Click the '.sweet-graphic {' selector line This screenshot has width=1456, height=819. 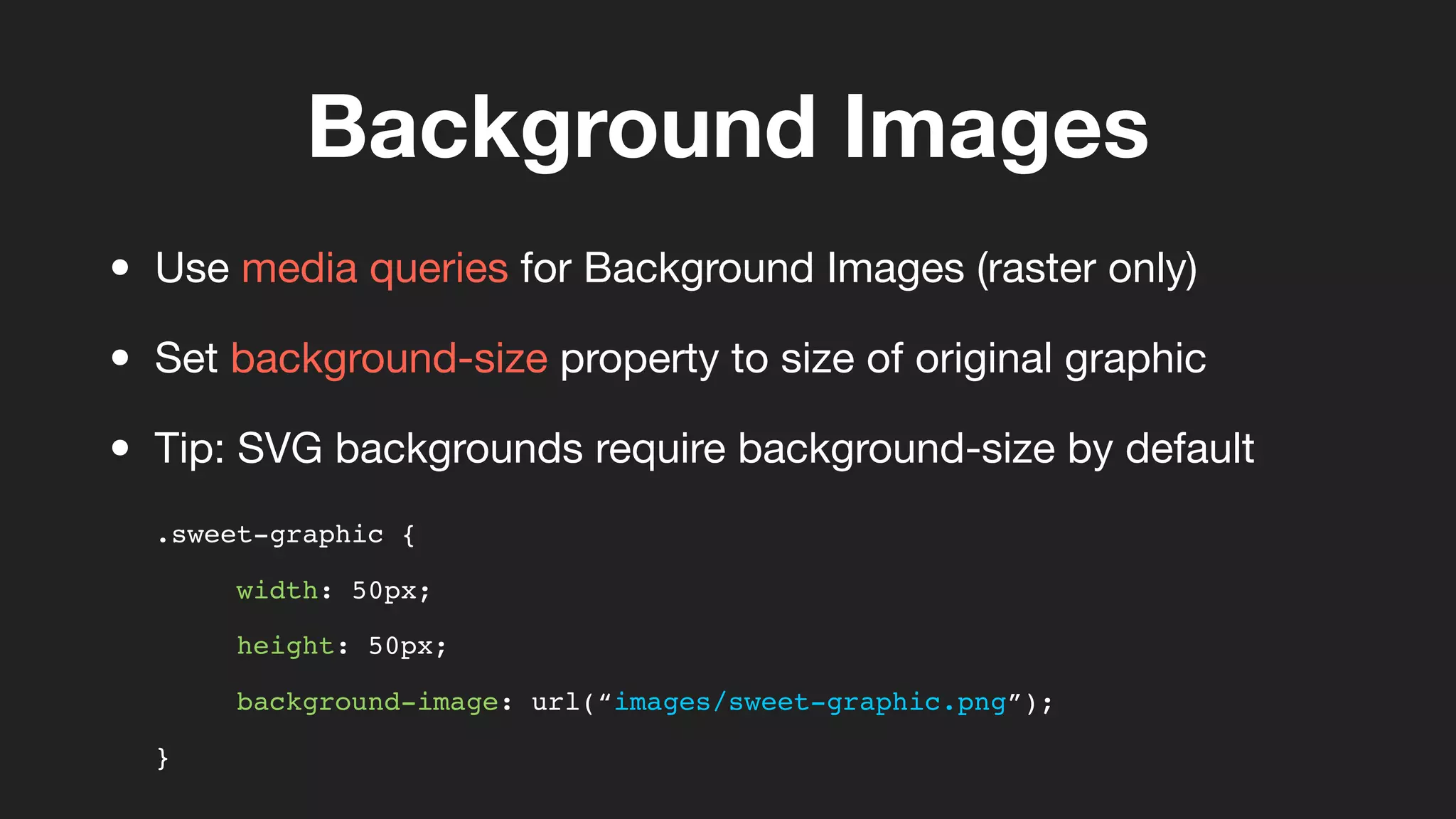click(x=286, y=535)
